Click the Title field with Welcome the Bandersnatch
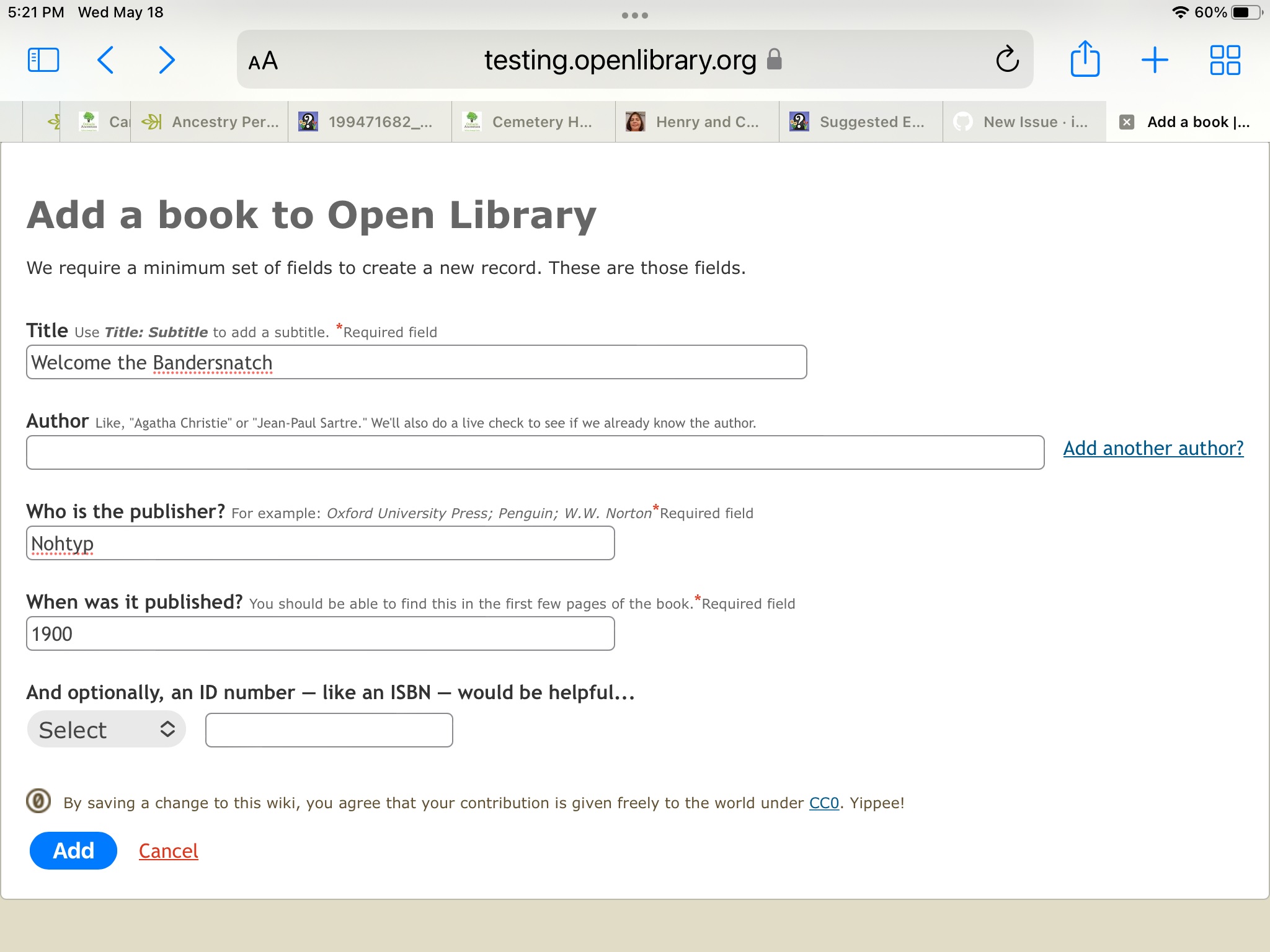The image size is (1270, 952). (417, 362)
